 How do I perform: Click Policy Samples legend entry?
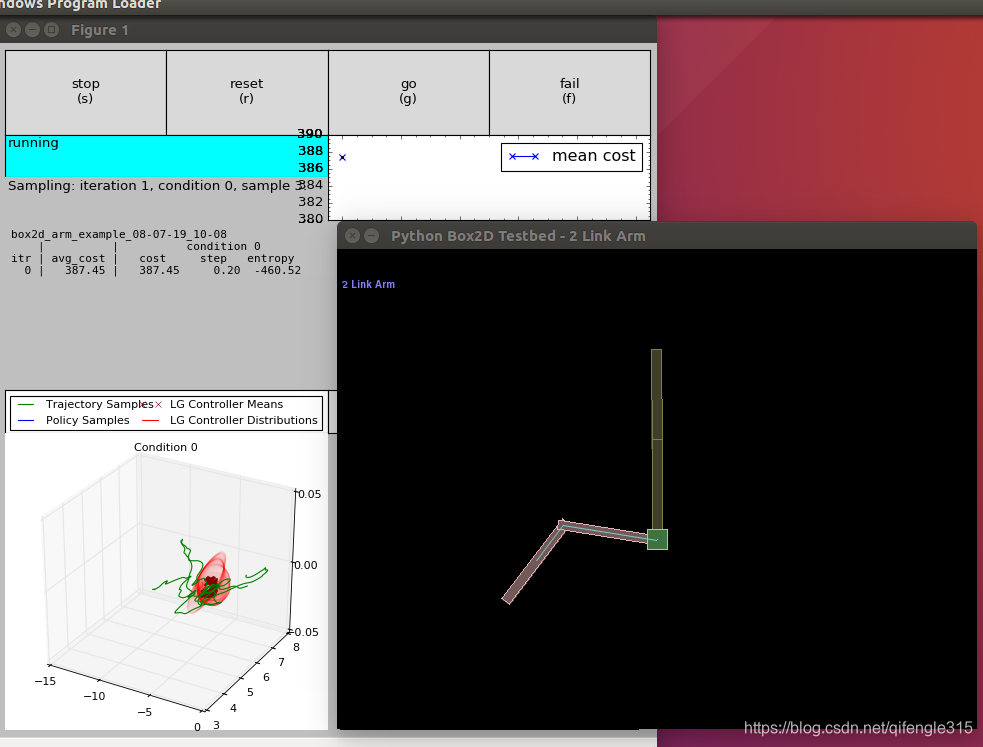[73, 421]
